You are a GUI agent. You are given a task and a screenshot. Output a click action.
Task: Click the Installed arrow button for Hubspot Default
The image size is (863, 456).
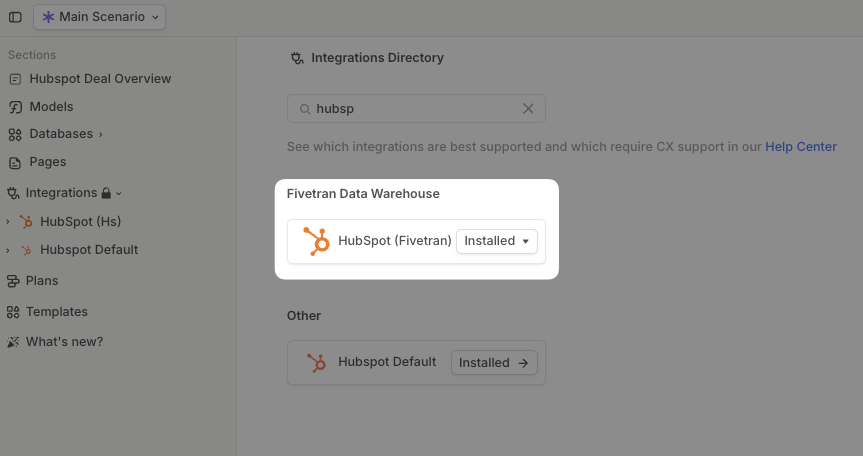494,362
